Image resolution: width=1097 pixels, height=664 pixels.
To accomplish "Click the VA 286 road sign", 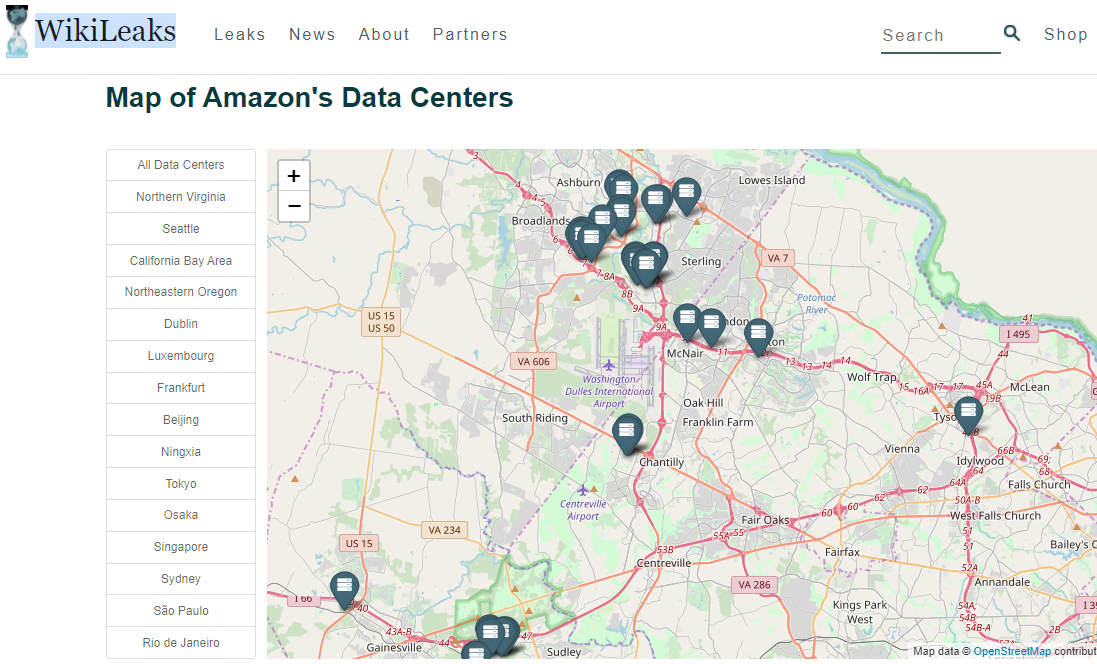I will pyautogui.click(x=754, y=585).
